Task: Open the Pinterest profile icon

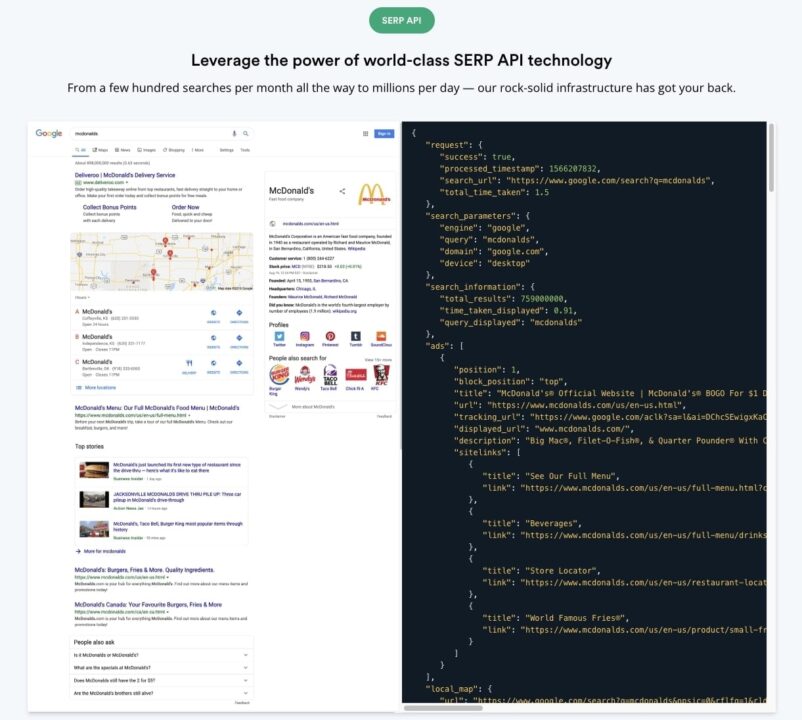Action: [330, 337]
